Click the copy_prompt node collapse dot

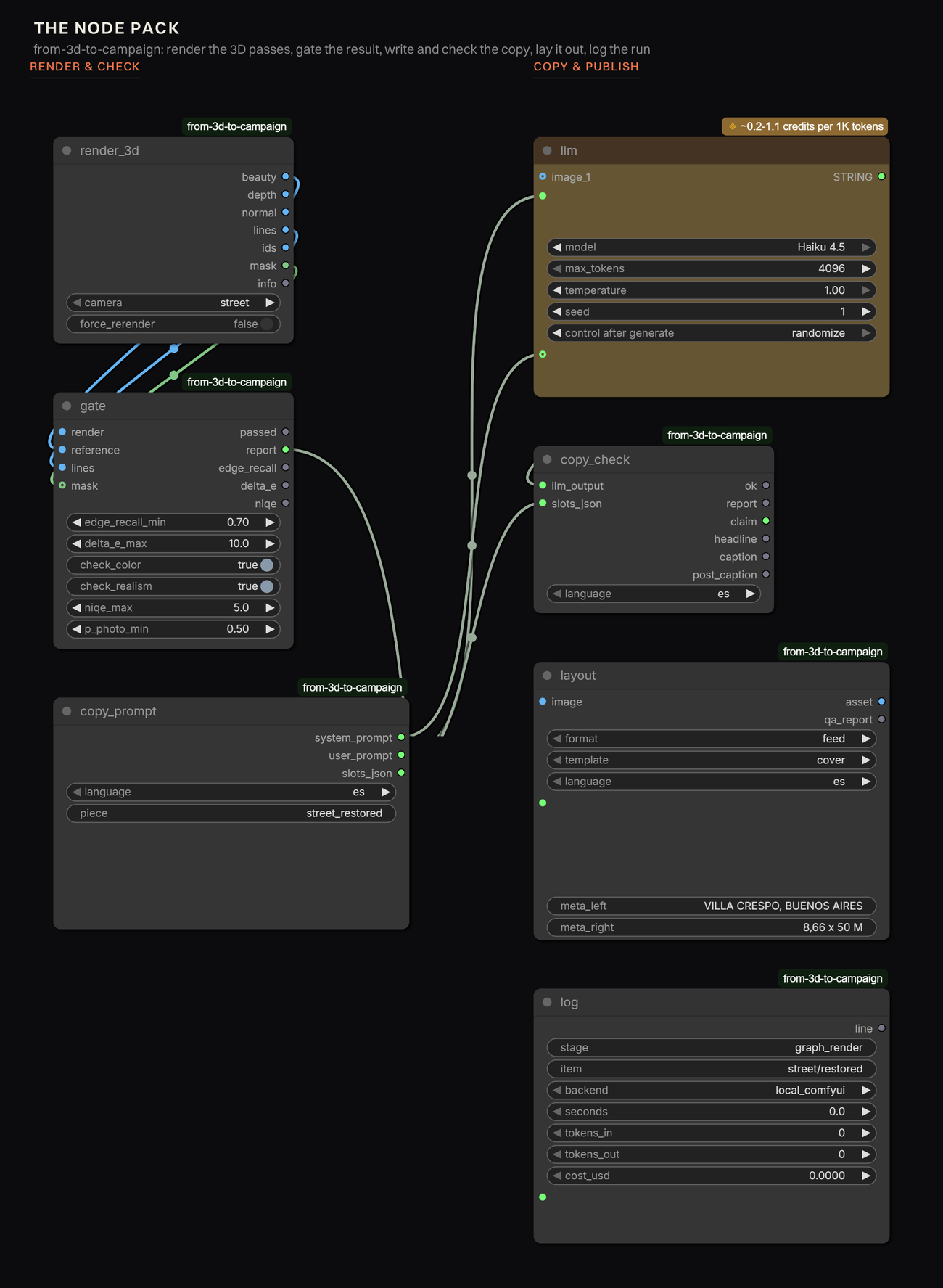click(x=67, y=711)
